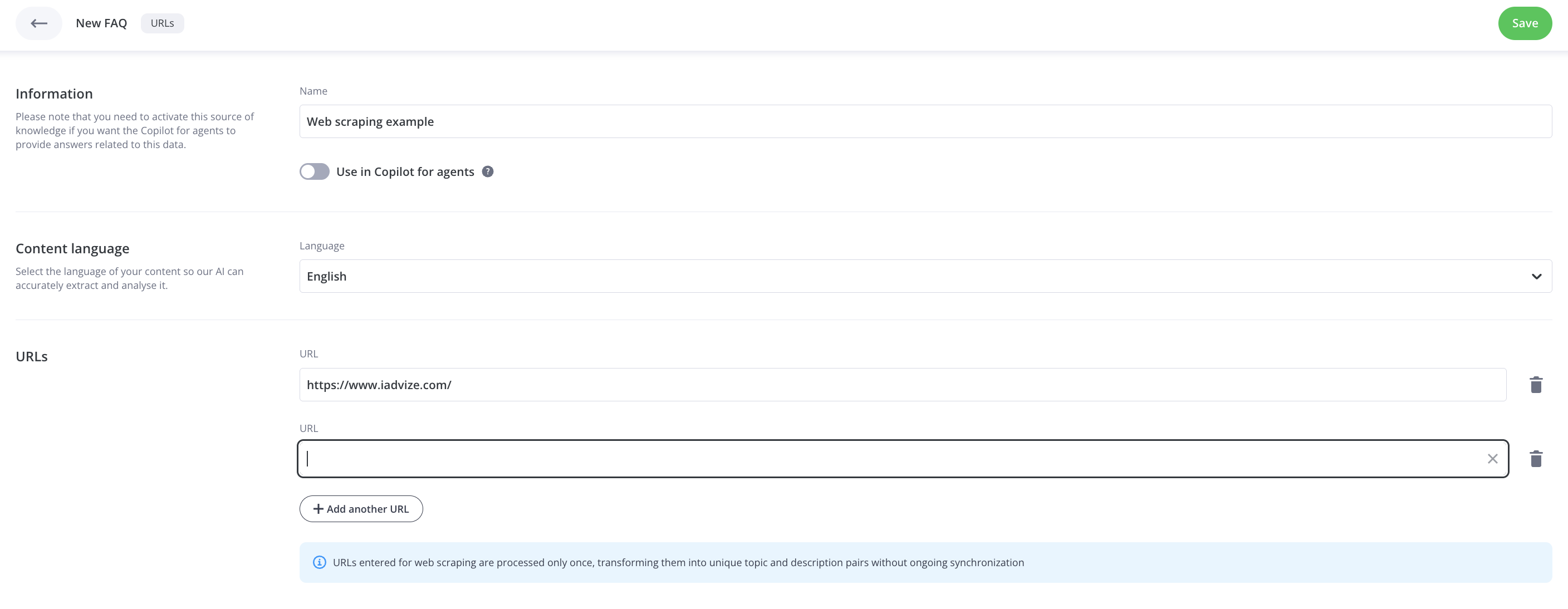Go back using the left arrow icon
Image resolution: width=1568 pixels, height=609 pixels.
coord(39,23)
